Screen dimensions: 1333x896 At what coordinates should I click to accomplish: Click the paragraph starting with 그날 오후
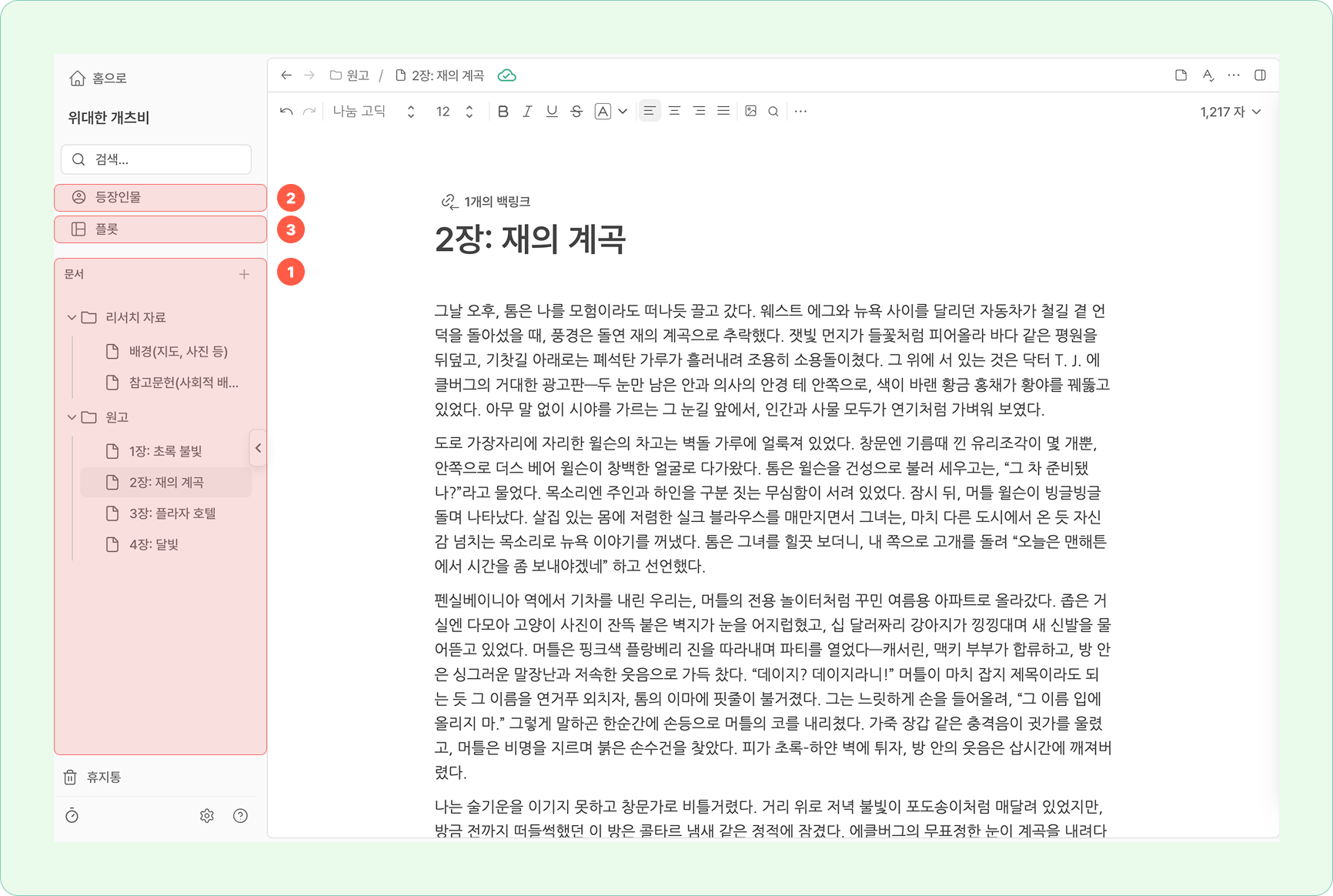tap(772, 360)
